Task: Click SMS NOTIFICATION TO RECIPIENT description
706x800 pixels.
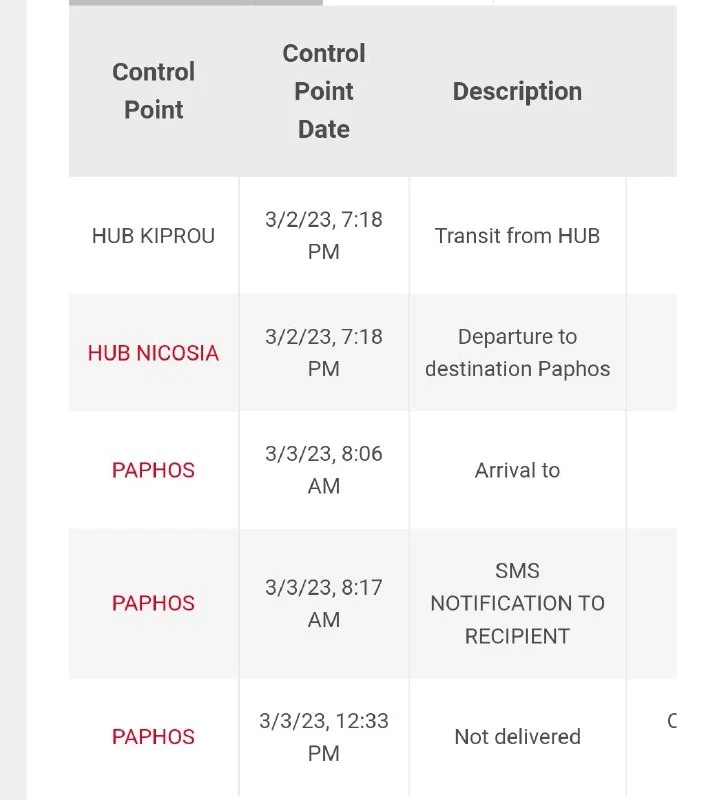Action: click(x=517, y=603)
